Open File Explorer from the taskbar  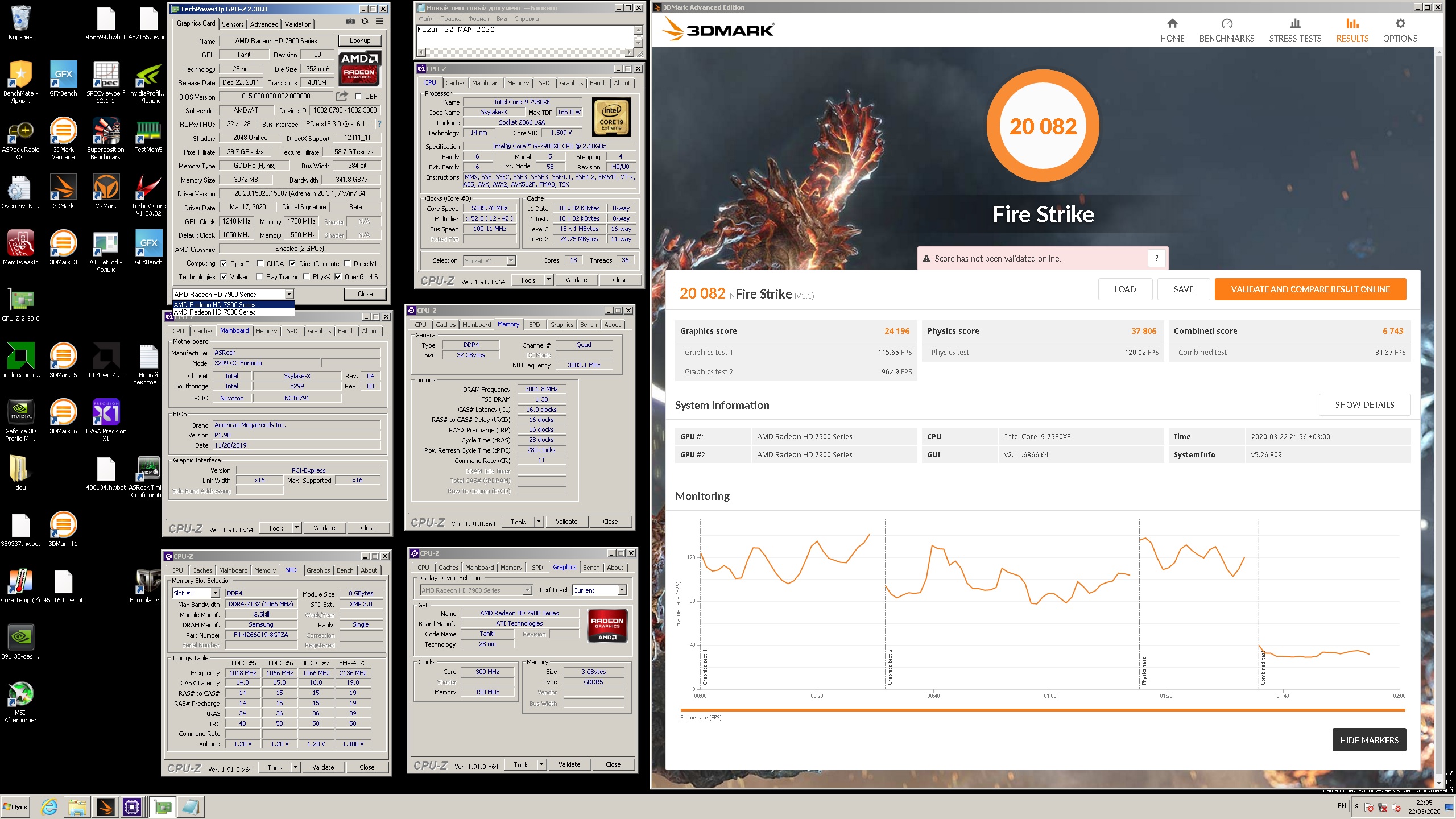(x=77, y=806)
